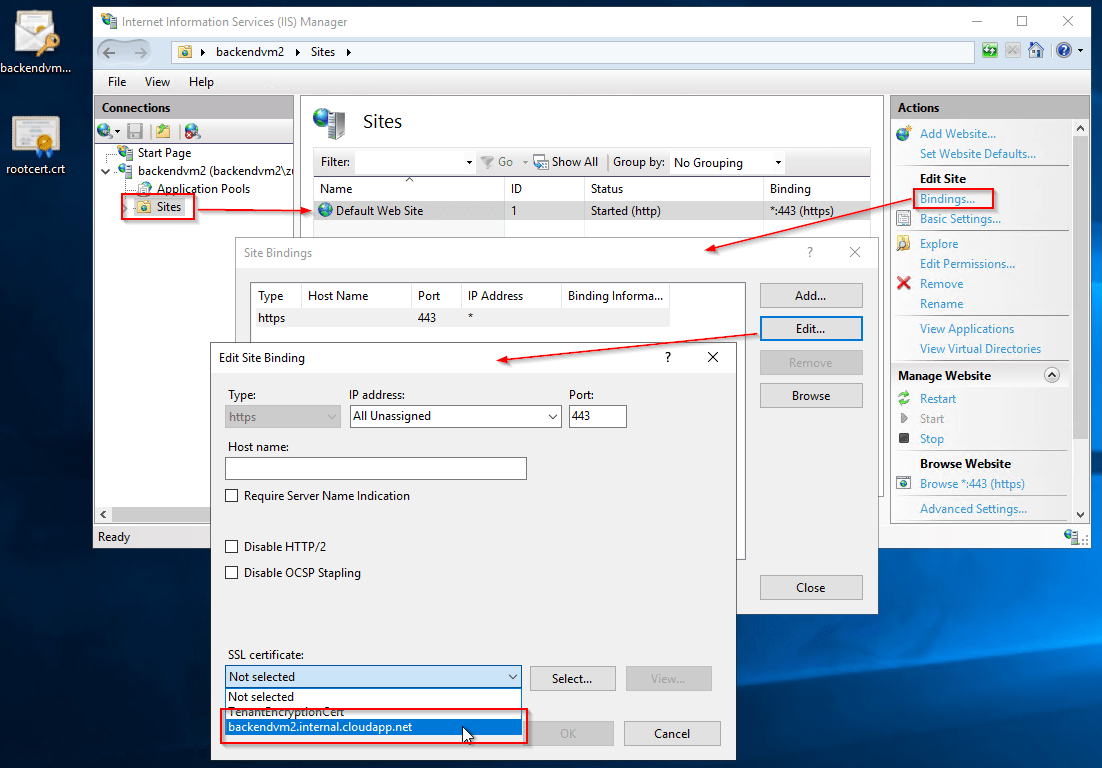Click the Home icon in the toolbar
The height and width of the screenshot is (768, 1102).
click(1035, 51)
